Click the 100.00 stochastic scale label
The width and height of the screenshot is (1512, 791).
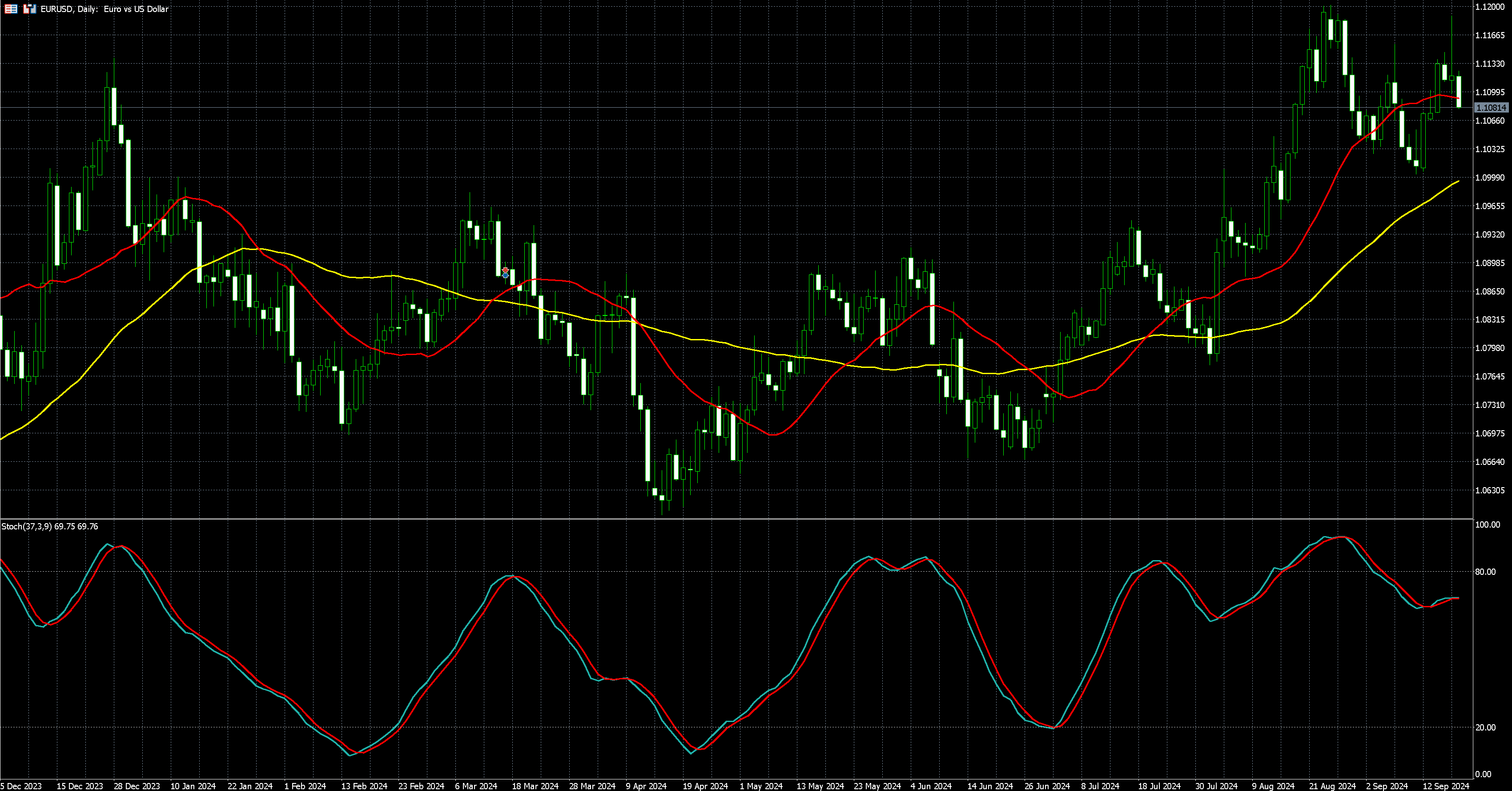pos(1488,525)
